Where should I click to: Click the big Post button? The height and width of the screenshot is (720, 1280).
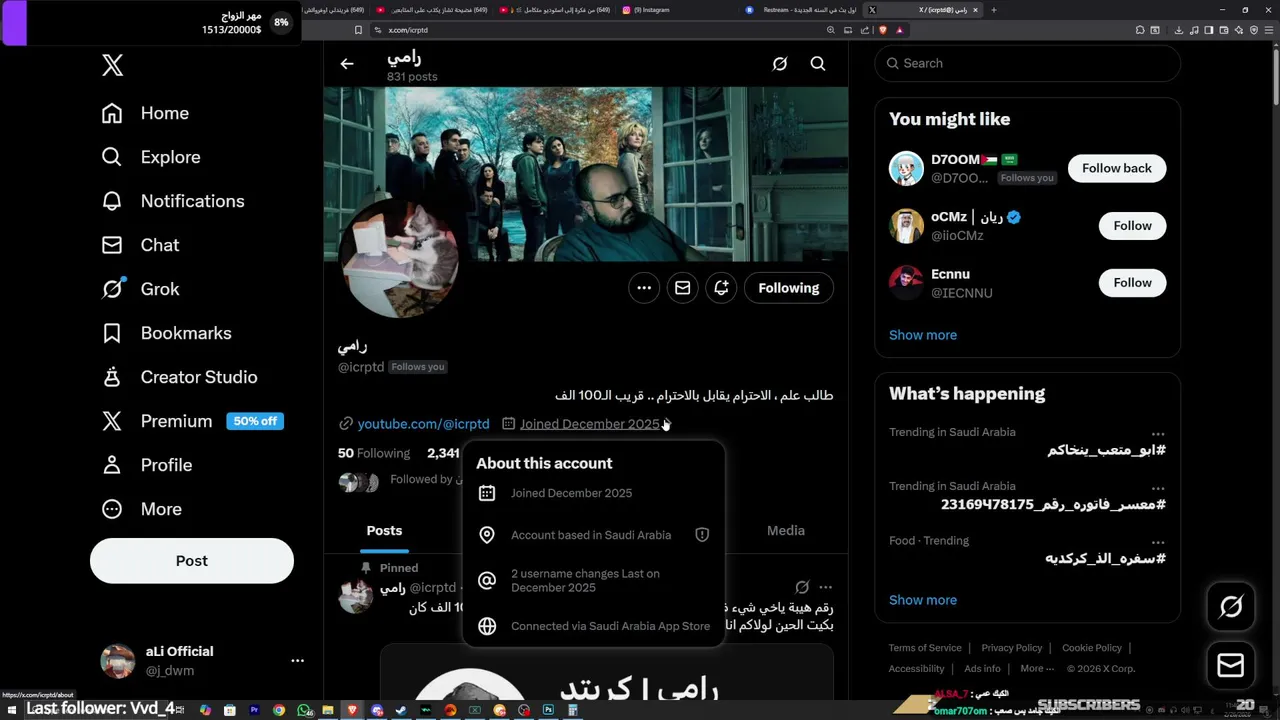tap(192, 561)
